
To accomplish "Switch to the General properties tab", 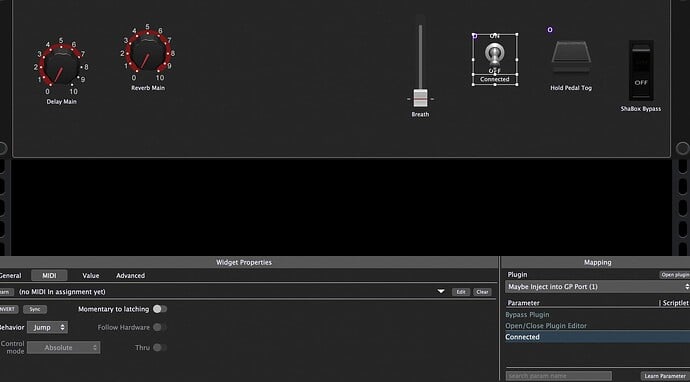I will pos(10,275).
